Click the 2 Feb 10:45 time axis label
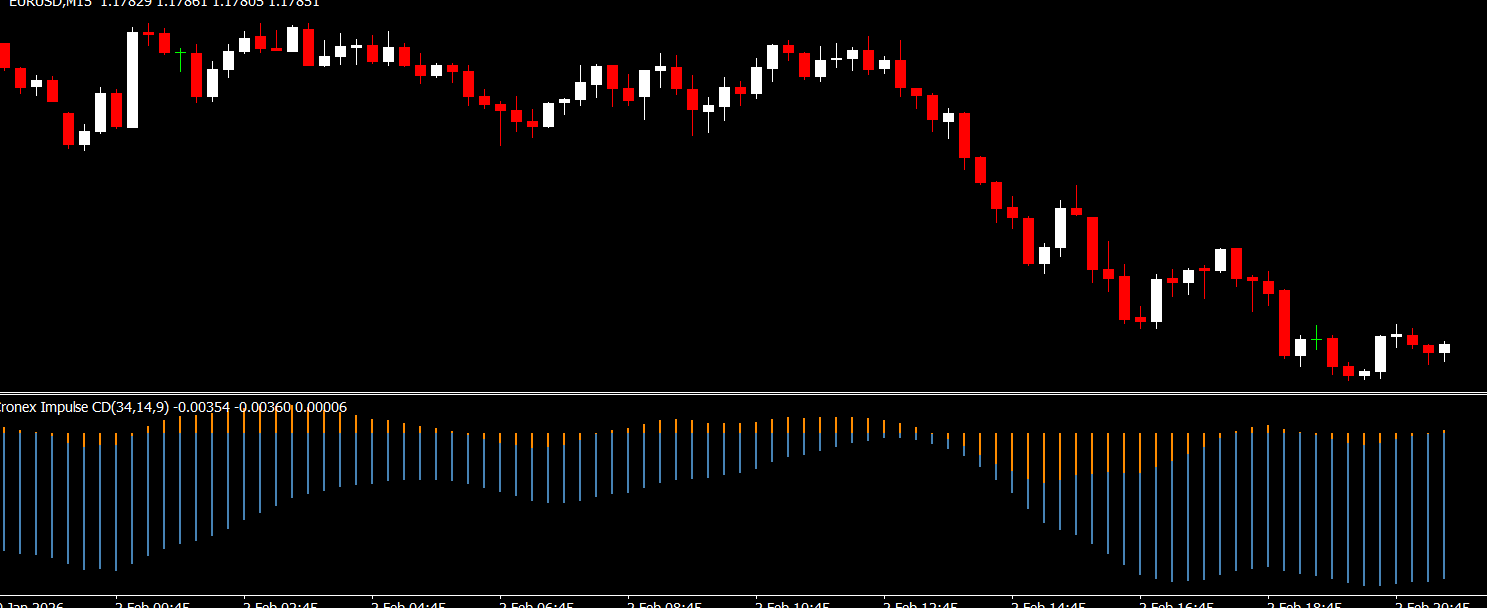 tap(792, 604)
